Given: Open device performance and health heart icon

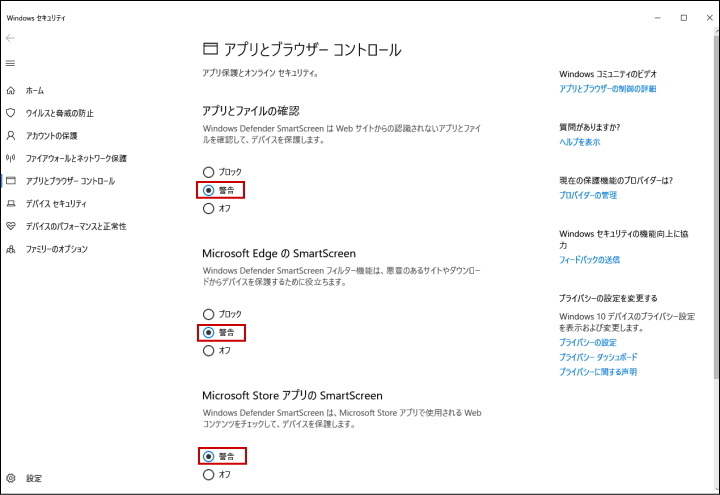Looking at the screenshot, I should 11,226.
